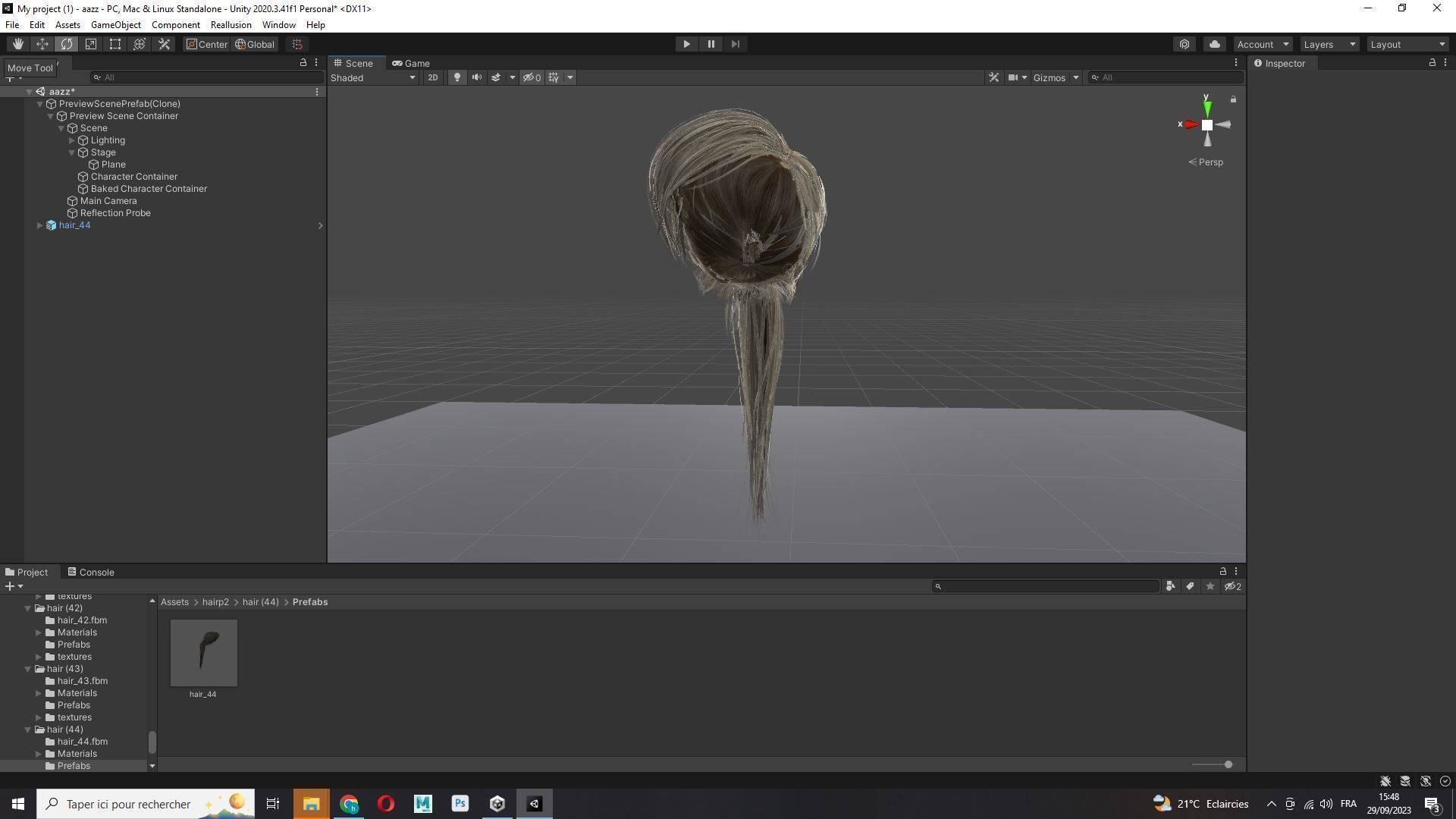1456x819 pixels.
Task: Click green Y axis on scene gizmo
Action: tap(1207, 108)
